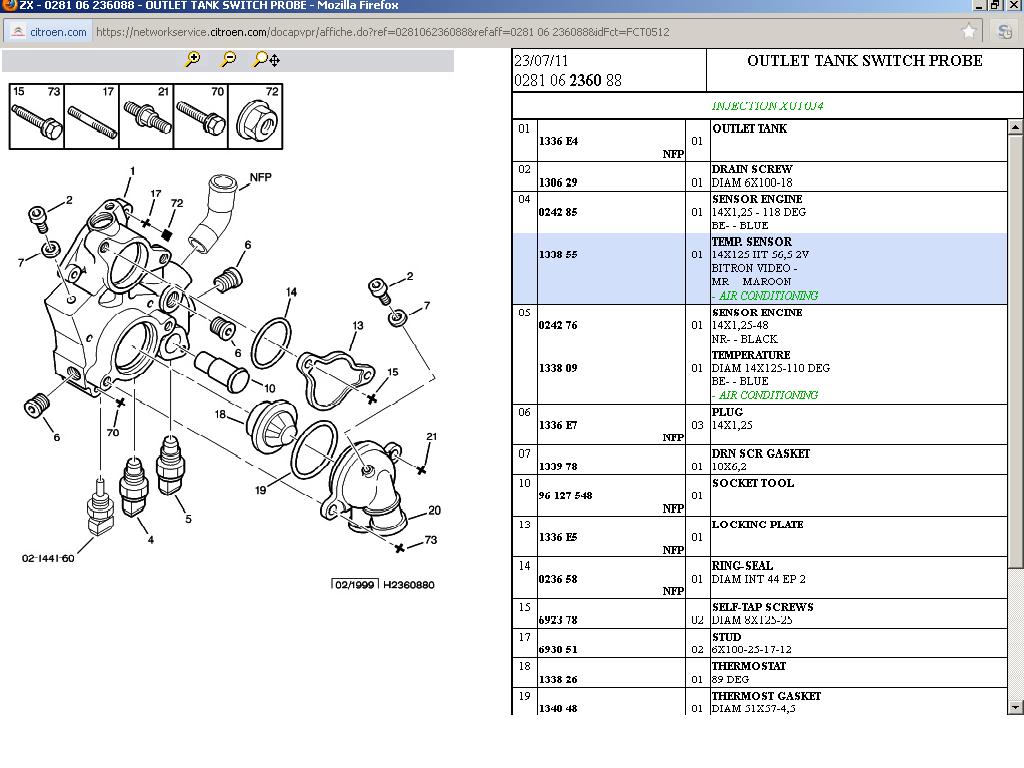
Task: Click the SELF-TAP SCREWS description
Action: tap(763, 607)
